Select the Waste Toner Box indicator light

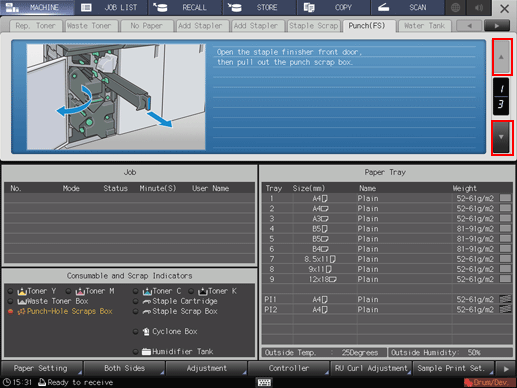(x=10, y=301)
